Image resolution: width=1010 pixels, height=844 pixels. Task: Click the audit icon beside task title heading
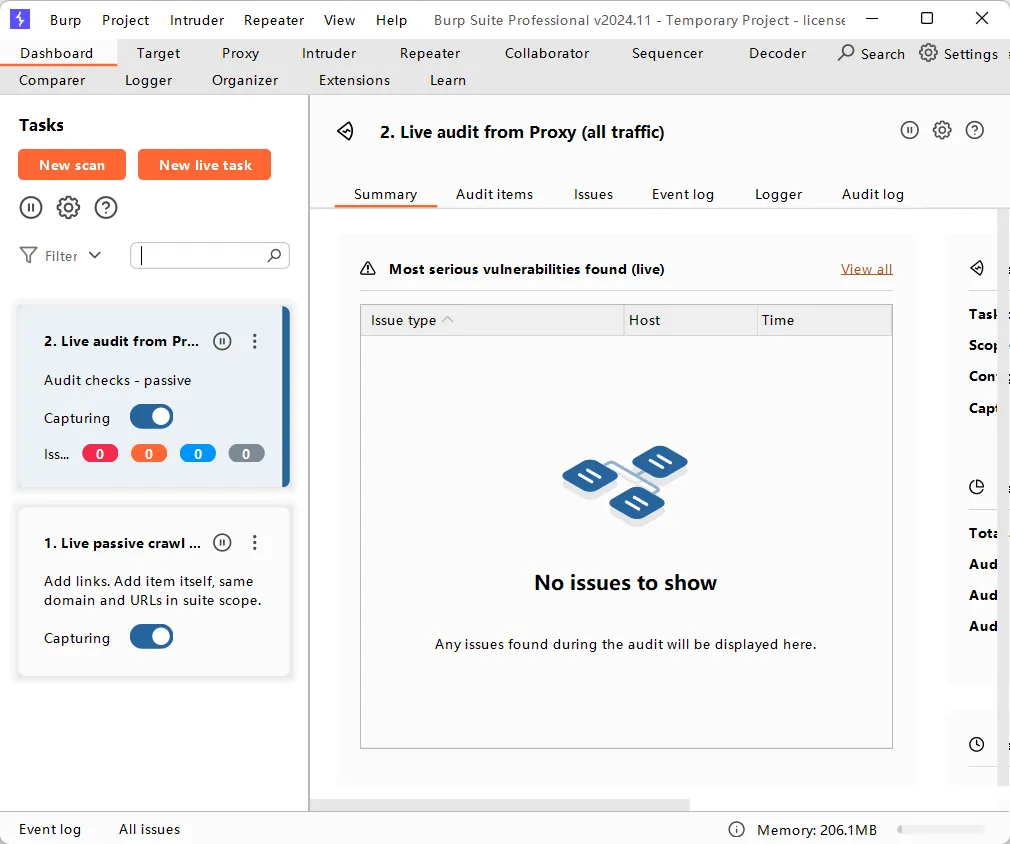(x=345, y=131)
